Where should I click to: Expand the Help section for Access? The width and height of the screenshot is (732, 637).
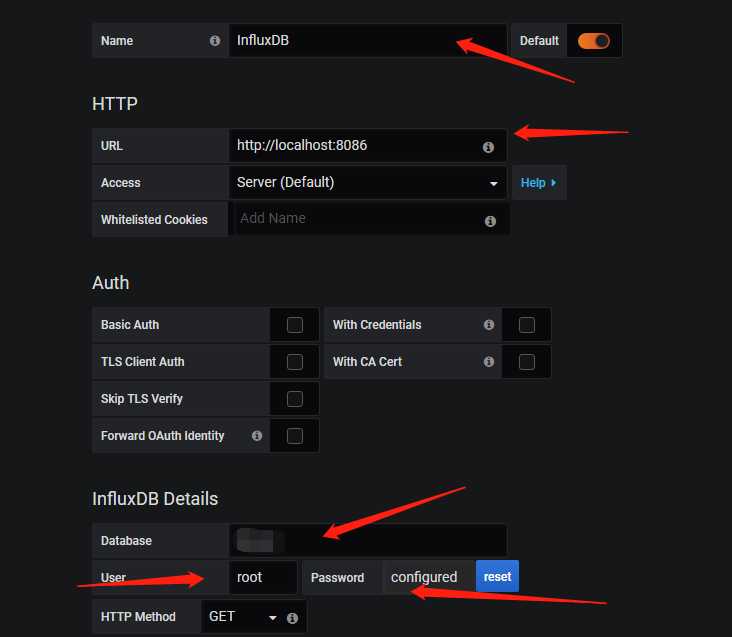(539, 182)
